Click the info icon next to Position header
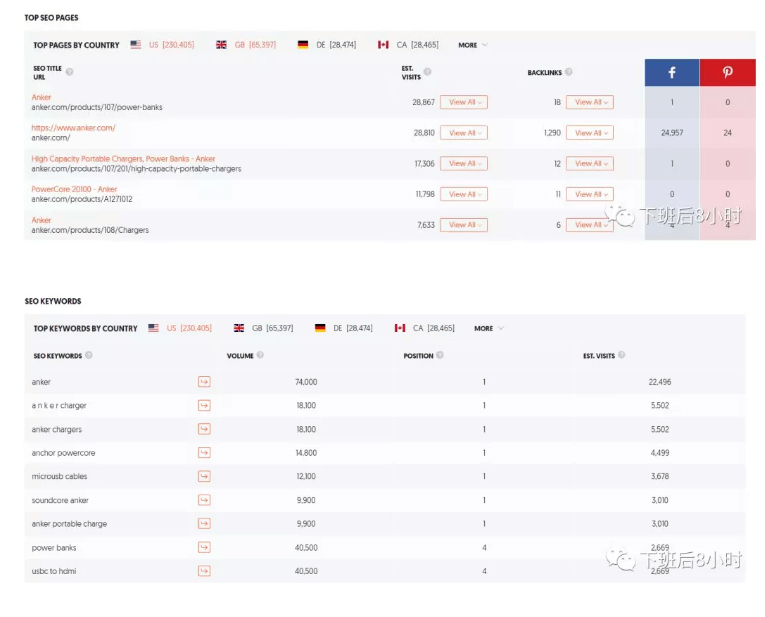The width and height of the screenshot is (765, 617). [440, 355]
